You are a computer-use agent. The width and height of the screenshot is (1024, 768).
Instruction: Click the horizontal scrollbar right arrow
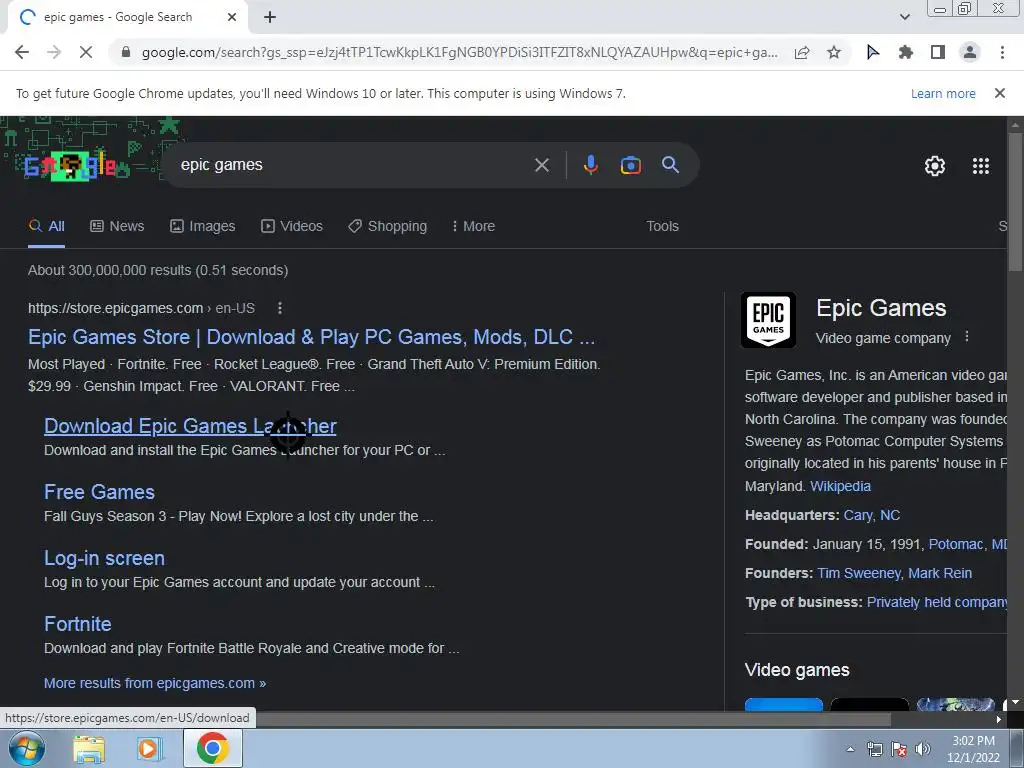pos(999,719)
